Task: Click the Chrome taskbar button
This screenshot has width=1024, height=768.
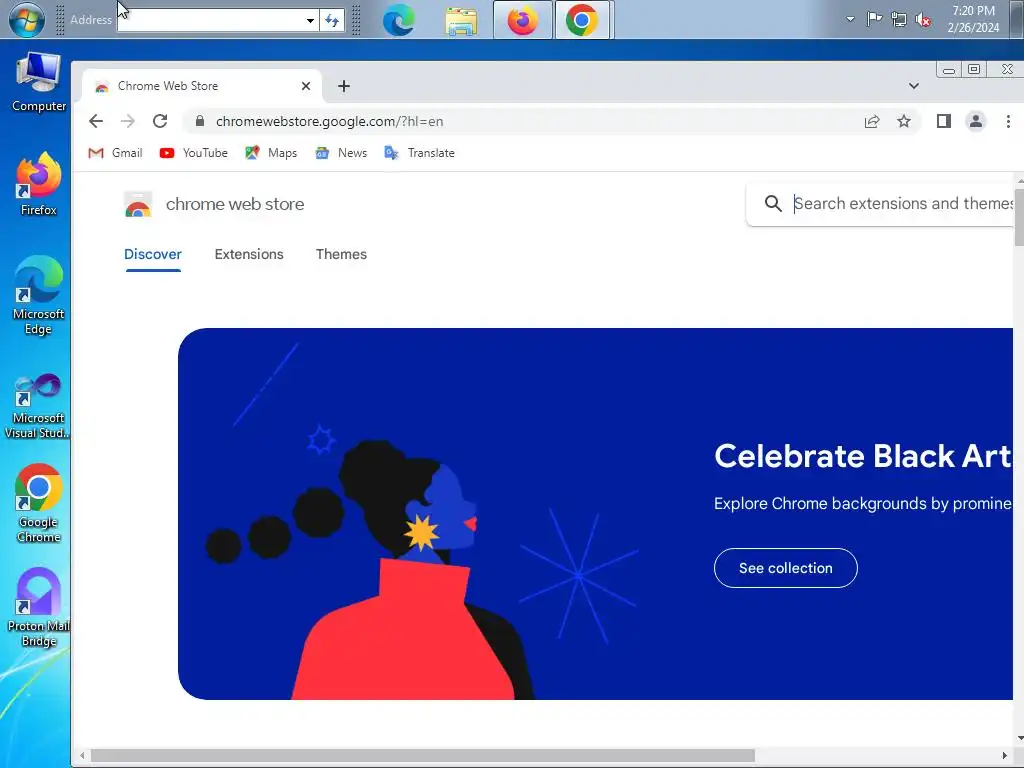Action: (x=582, y=20)
